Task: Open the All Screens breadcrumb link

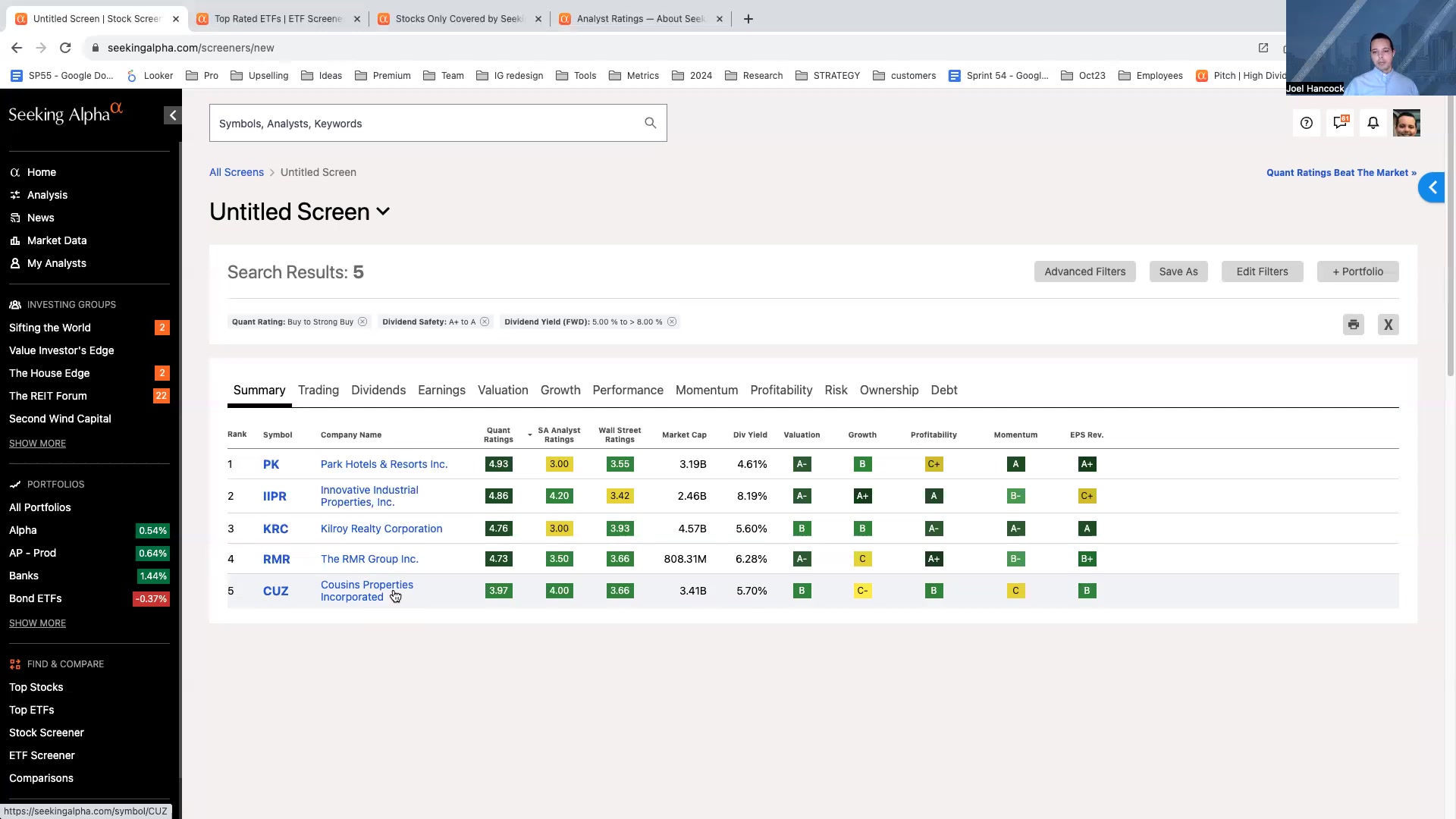Action: [x=237, y=172]
